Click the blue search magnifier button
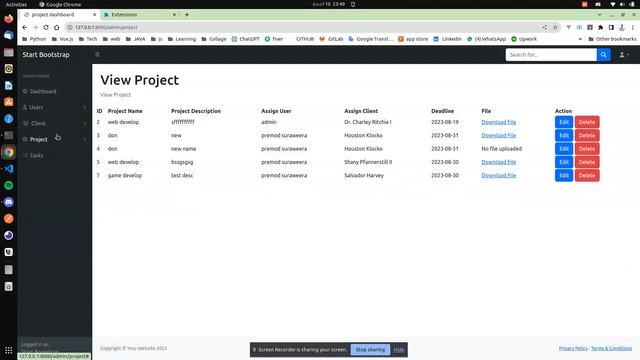Viewport: 640px width, 360px height. [x=603, y=55]
